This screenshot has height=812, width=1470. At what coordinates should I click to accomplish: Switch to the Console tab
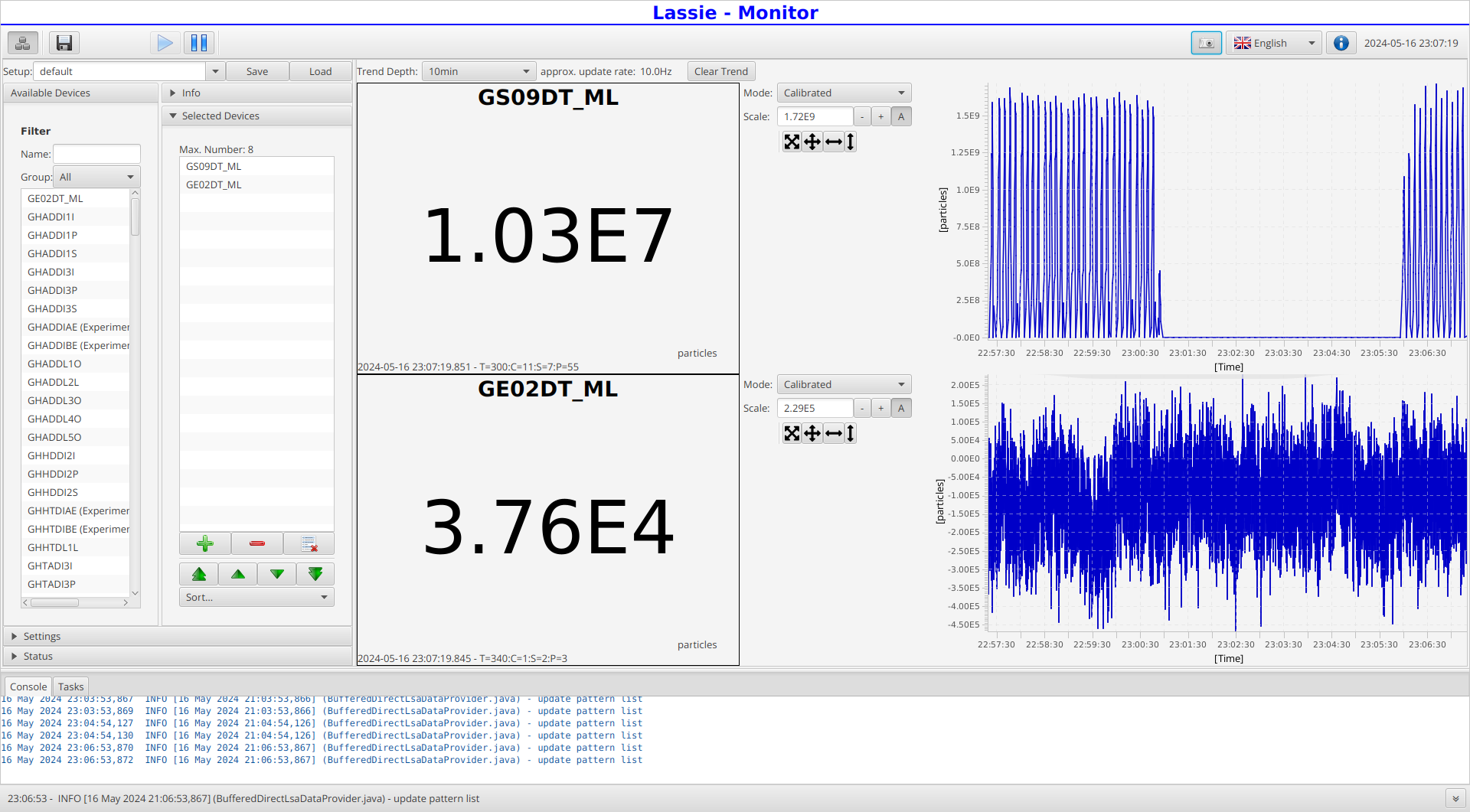pyautogui.click(x=28, y=686)
